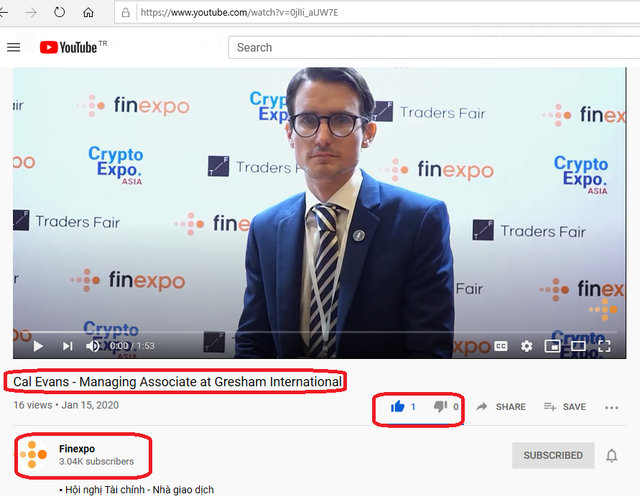Click the video progress bar
640x496 pixels.
pyautogui.click(x=319, y=332)
